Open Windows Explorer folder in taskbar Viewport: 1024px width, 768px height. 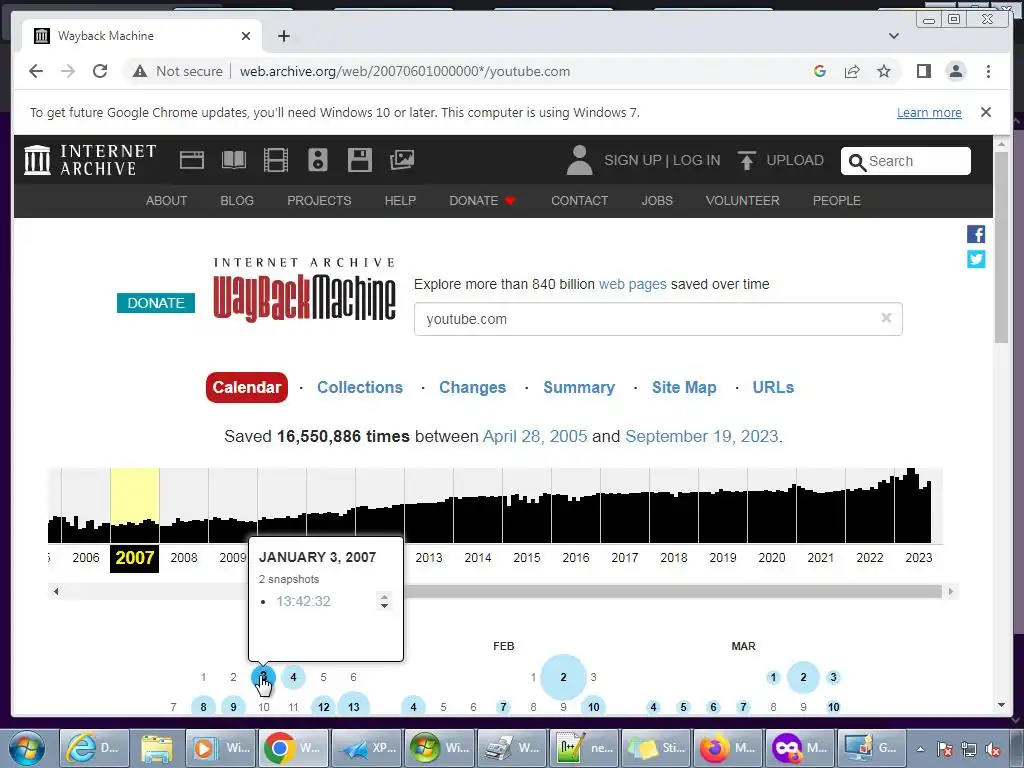[x=157, y=748]
